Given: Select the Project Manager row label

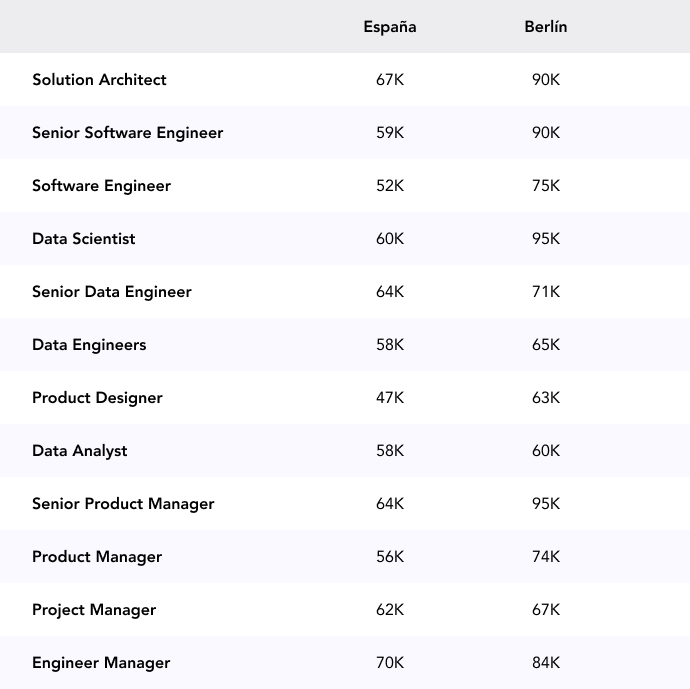Looking at the screenshot, I should [94, 610].
